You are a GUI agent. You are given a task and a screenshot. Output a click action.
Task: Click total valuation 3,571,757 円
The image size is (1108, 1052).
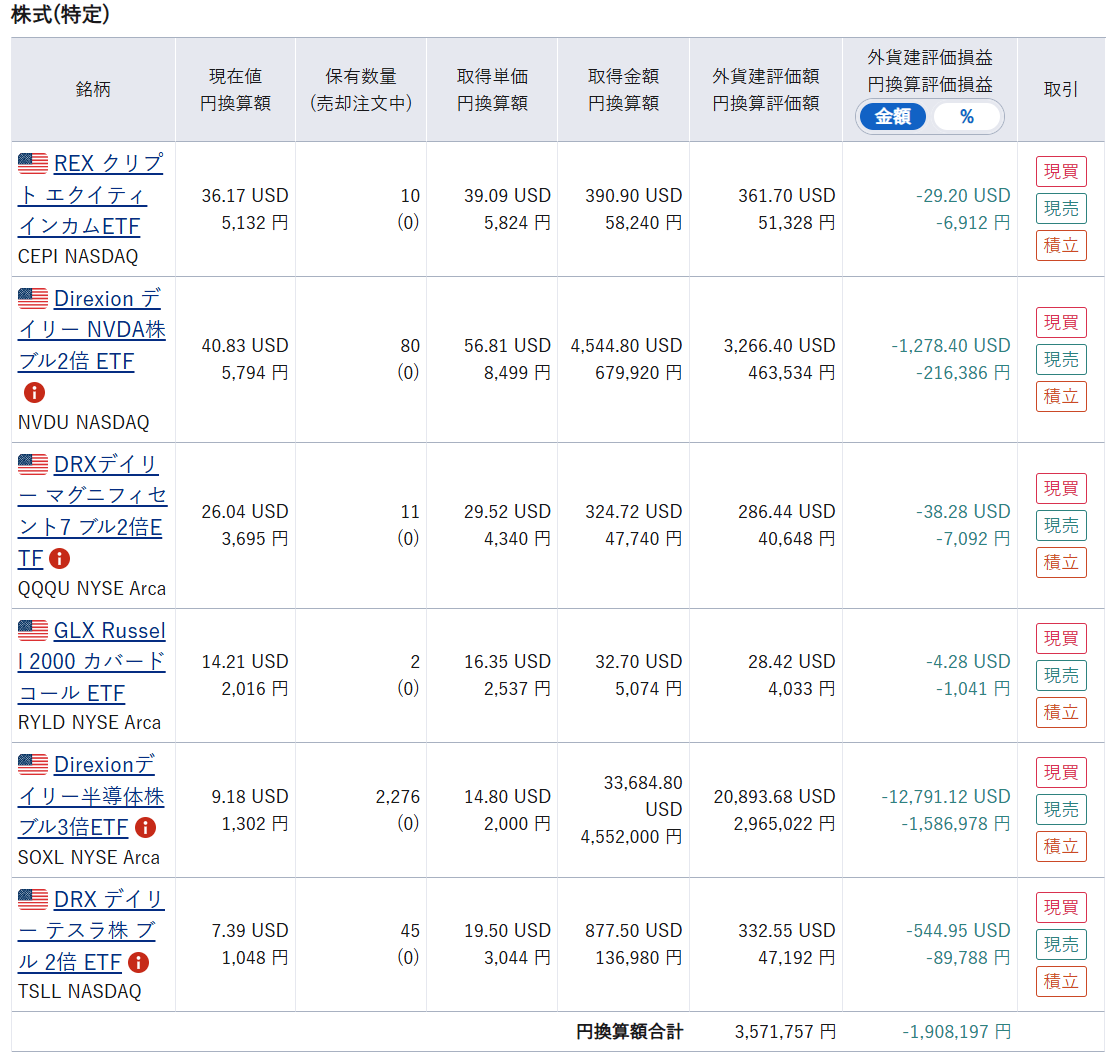point(785,1032)
